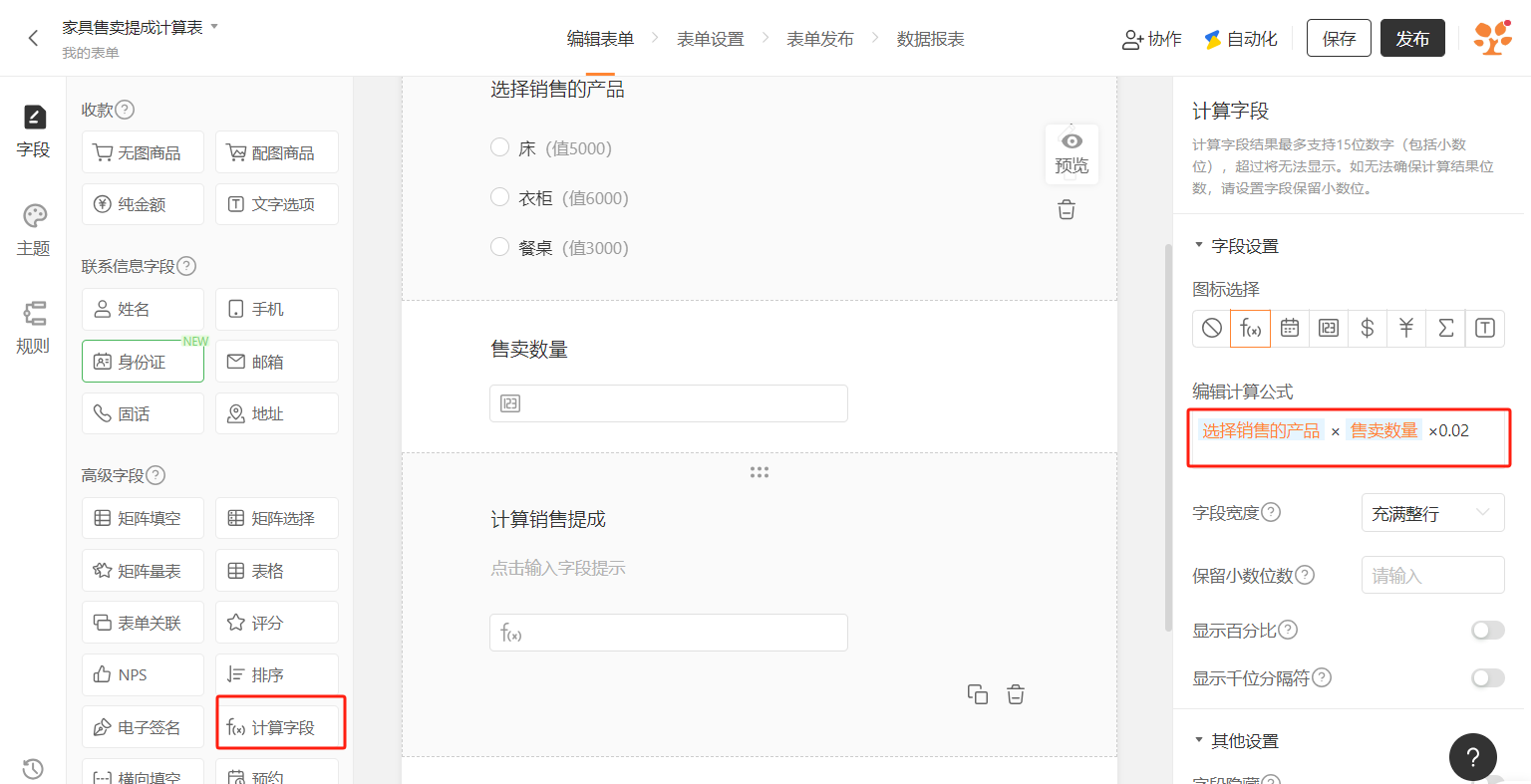The width and height of the screenshot is (1531, 784).
Task: Switch to the 编辑表单 tab
Action: (x=600, y=39)
